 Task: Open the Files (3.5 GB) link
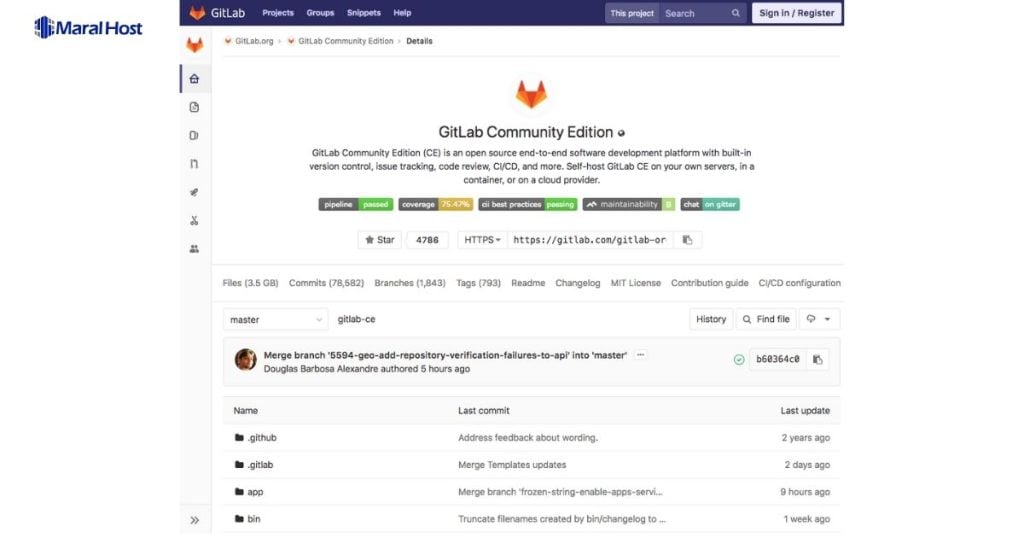point(250,283)
